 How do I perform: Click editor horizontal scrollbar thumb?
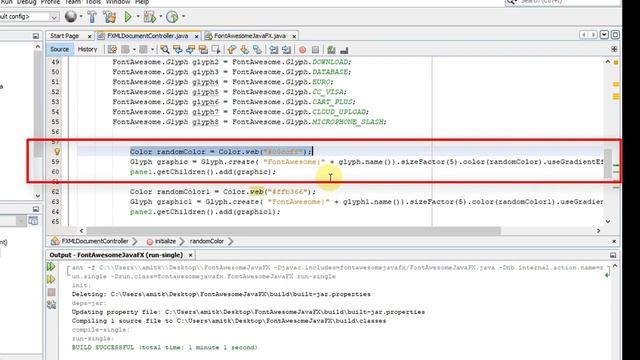pyautogui.click(x=293, y=231)
